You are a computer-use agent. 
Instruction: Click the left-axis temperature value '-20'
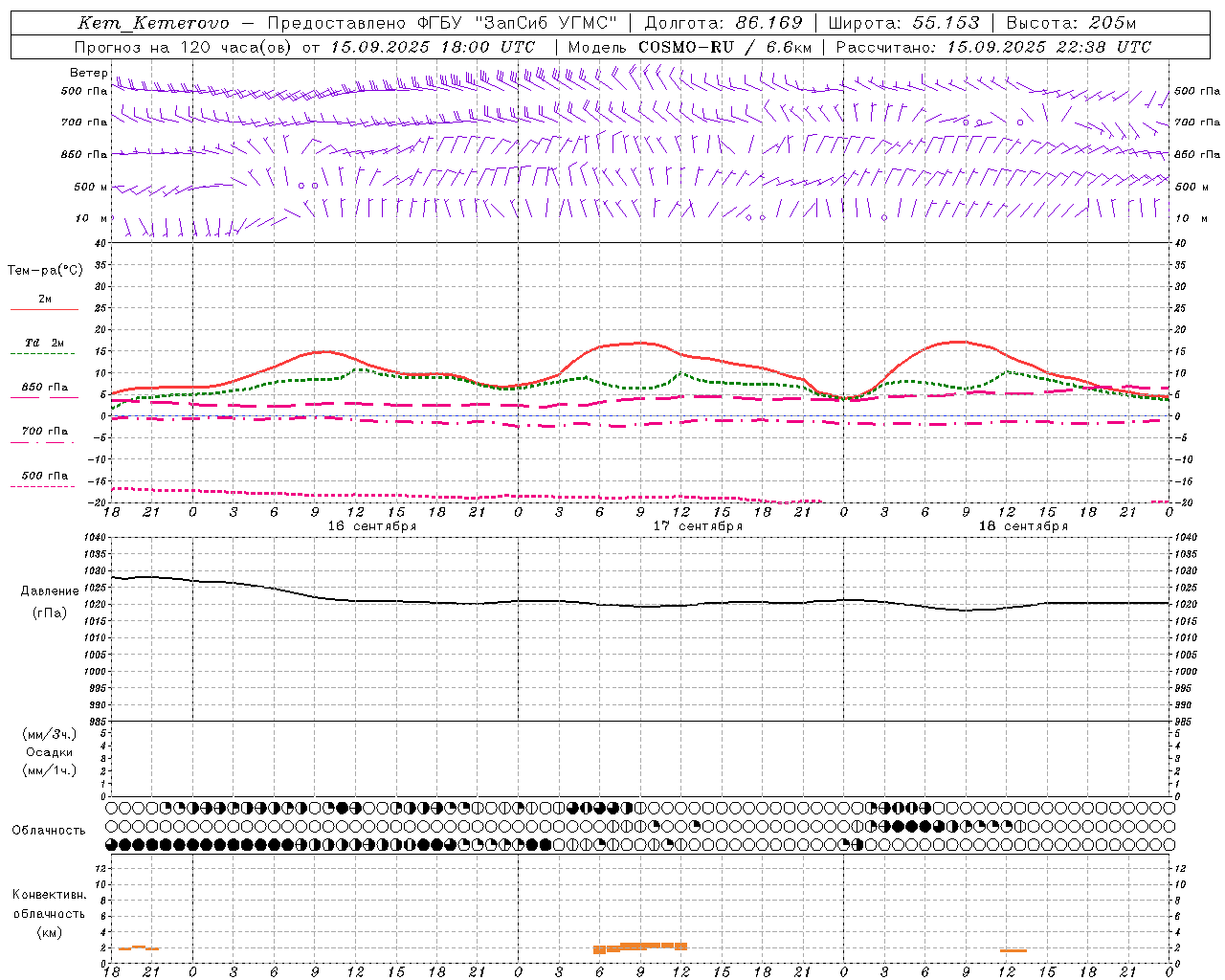[98, 502]
